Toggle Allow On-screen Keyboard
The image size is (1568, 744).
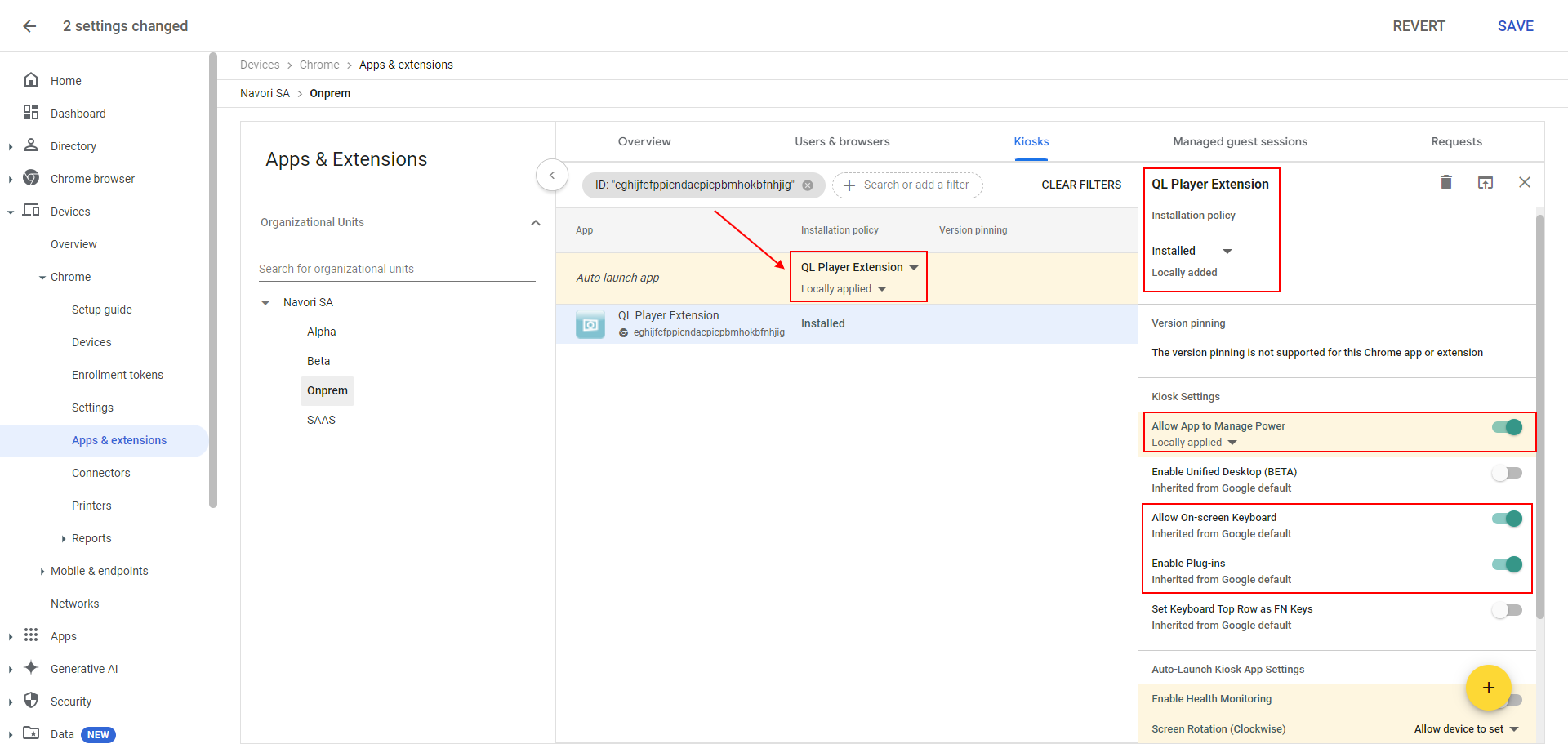pos(1508,519)
